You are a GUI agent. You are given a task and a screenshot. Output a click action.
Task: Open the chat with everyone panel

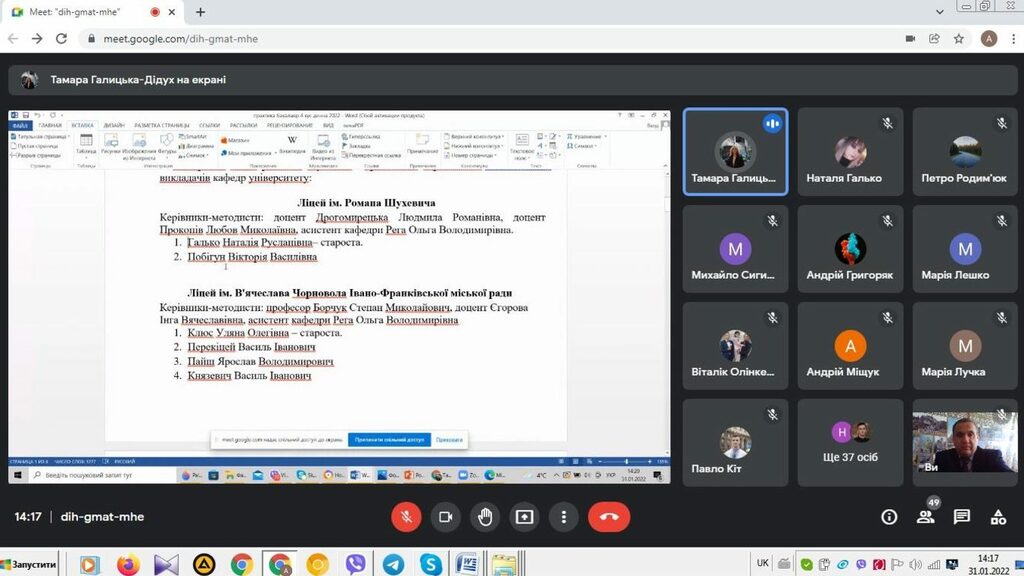point(962,517)
